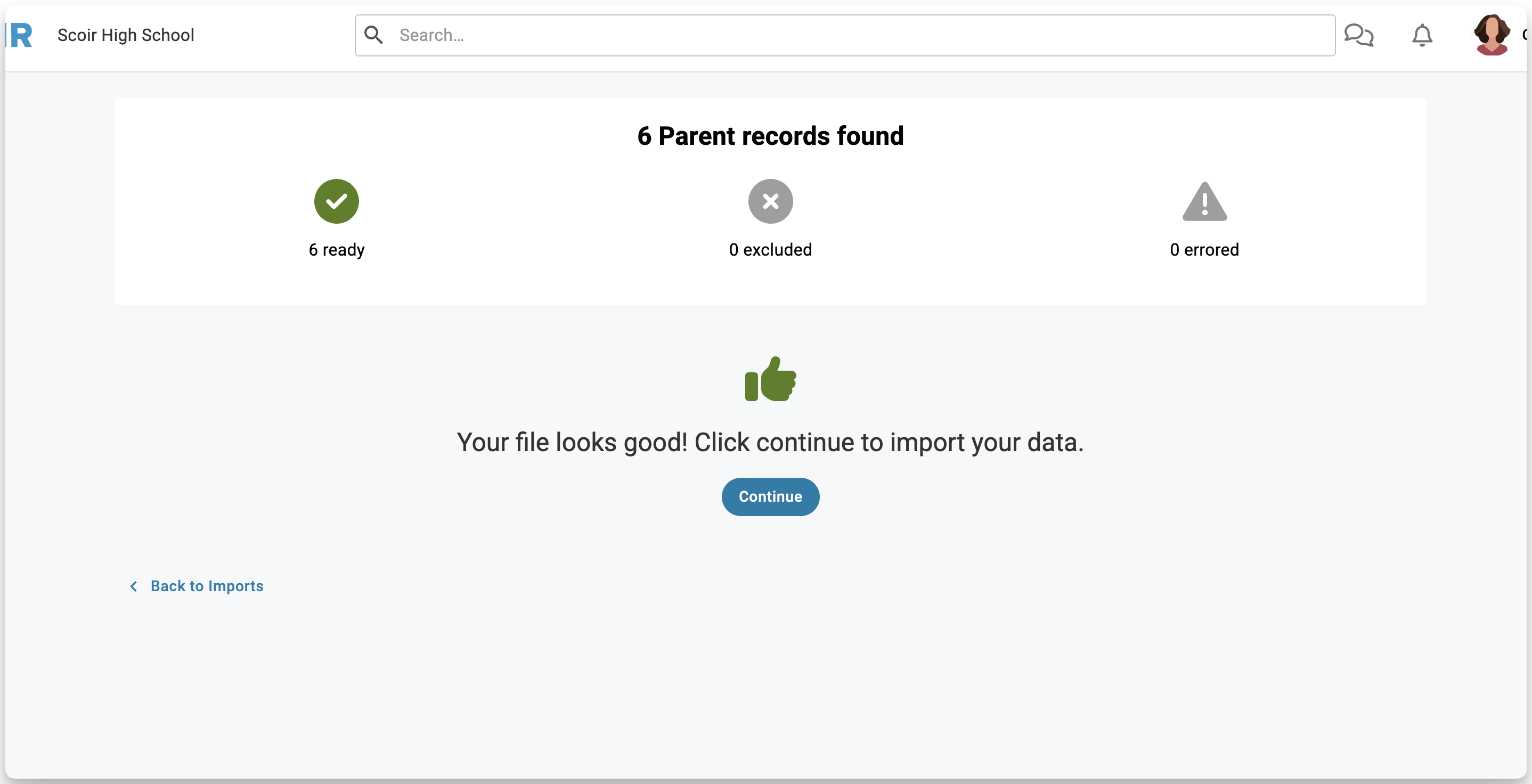The width and height of the screenshot is (1532, 784).
Task: Click the search magnifier icon
Action: 373,35
